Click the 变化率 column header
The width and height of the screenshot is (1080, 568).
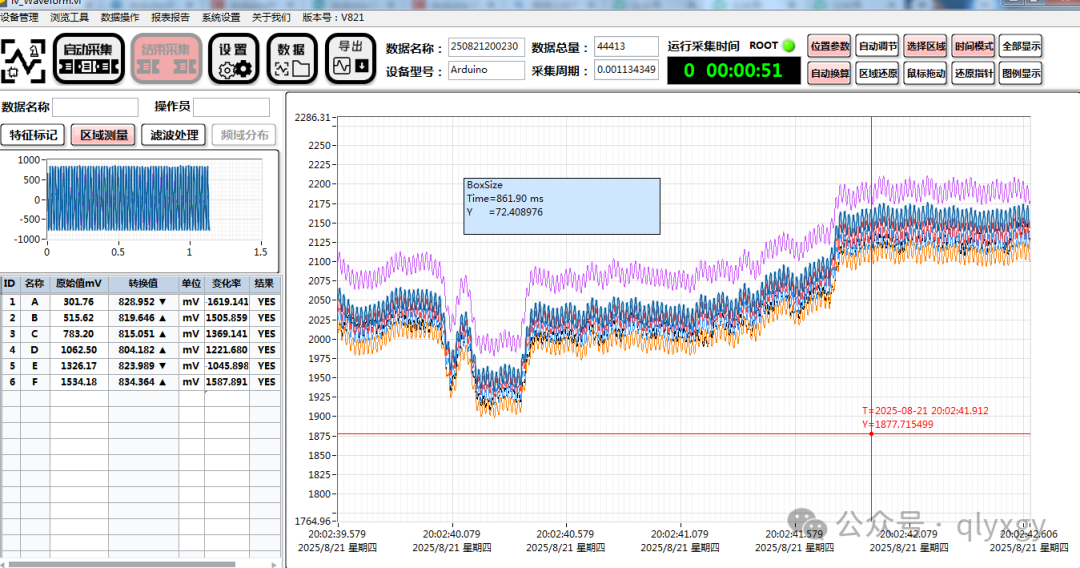[226, 284]
